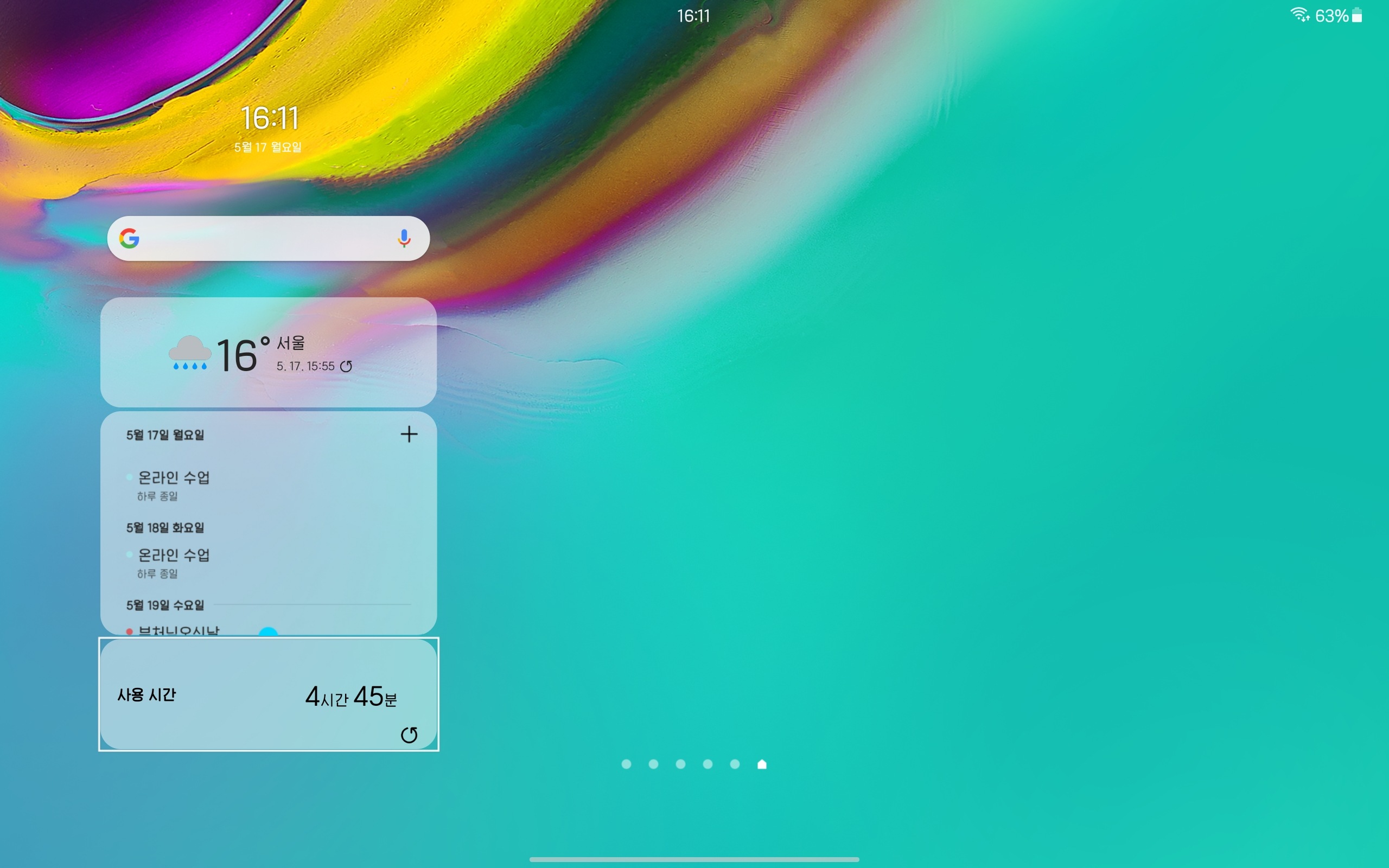Open the clock widget showing 16:11
This screenshot has width=1389, height=868.
pyautogui.click(x=269, y=119)
